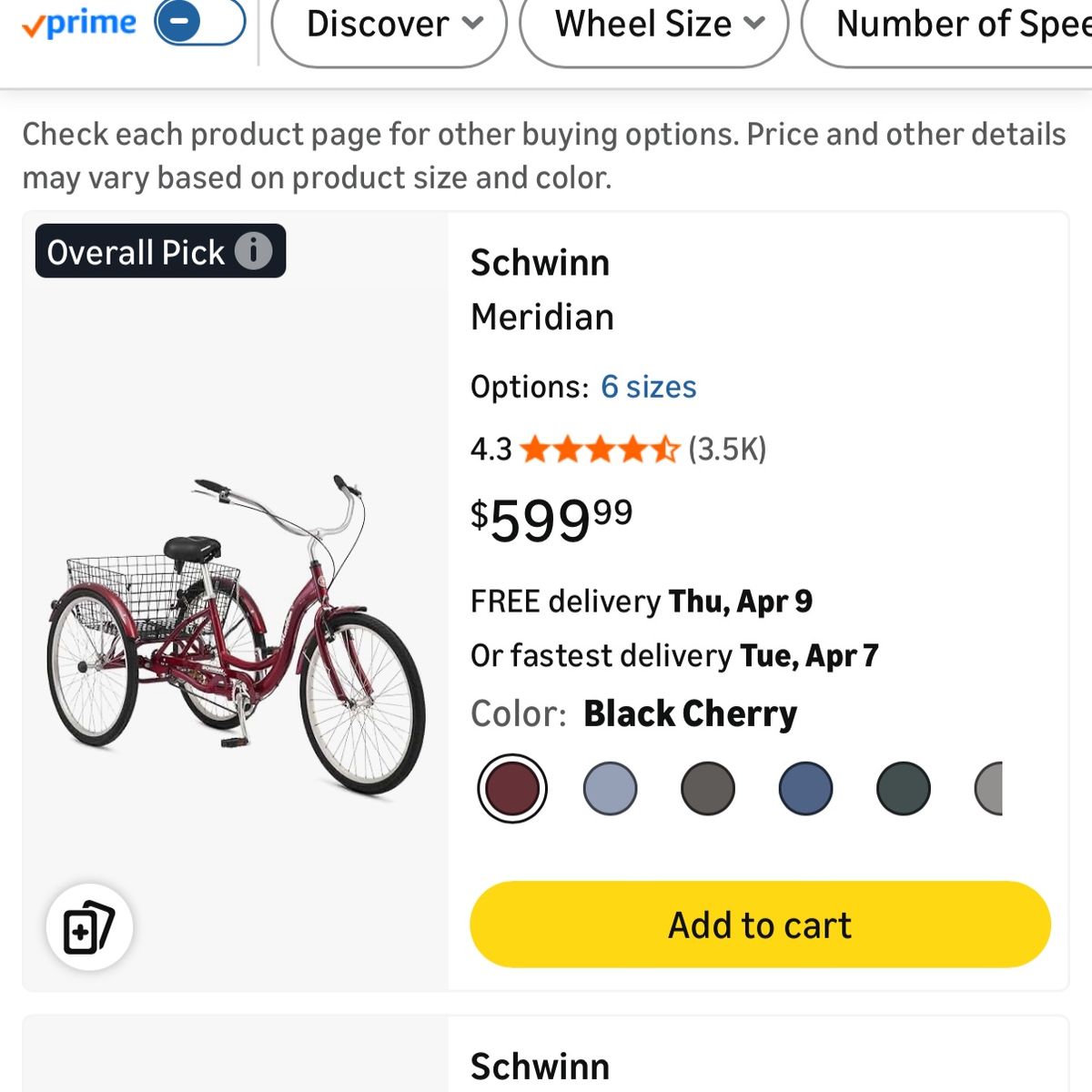
Task: Open the Discover dropdown filter
Action: click(389, 25)
